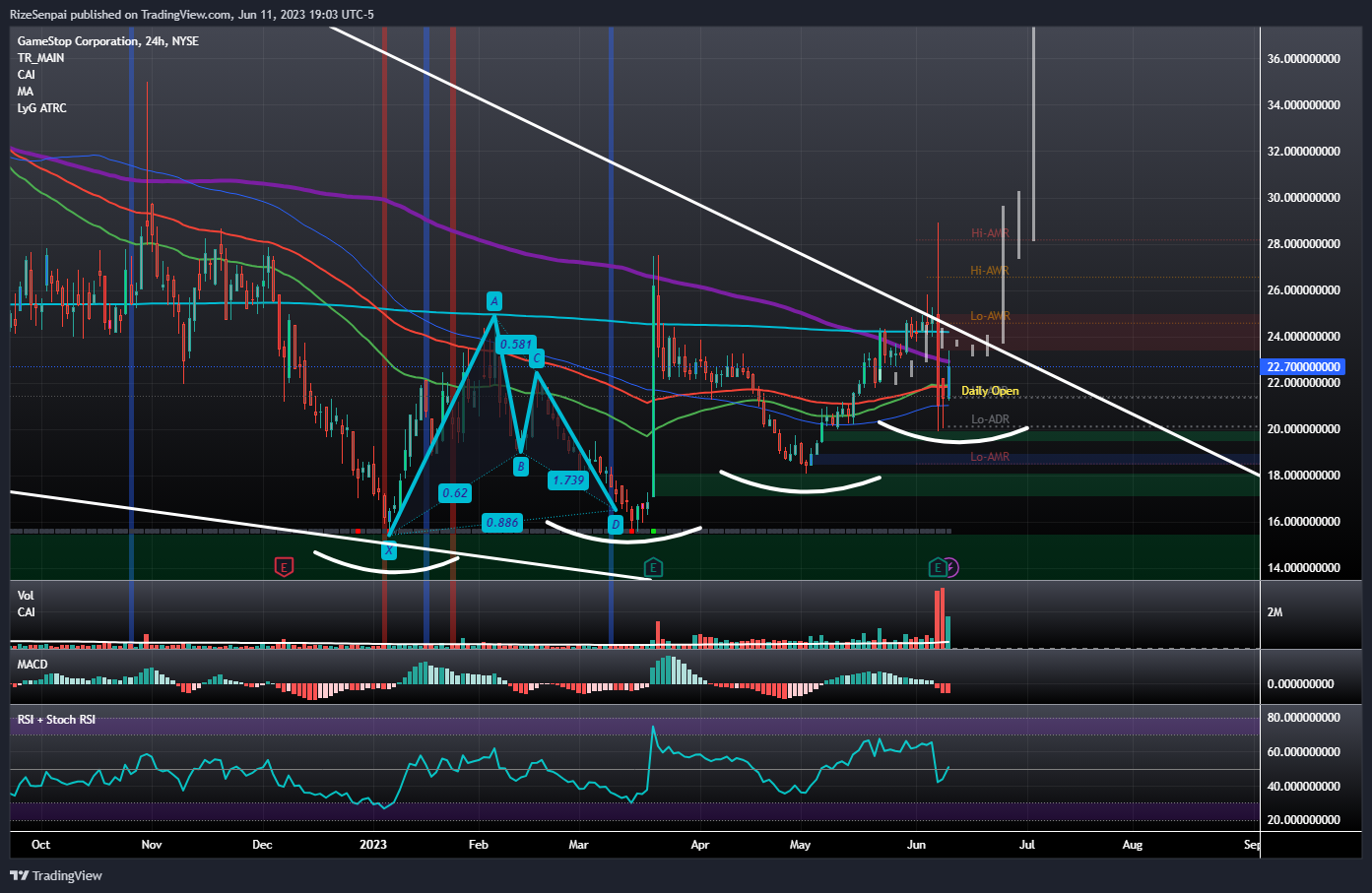The height and width of the screenshot is (893, 1372).
Task: Click the Dec label on the time axis
Action: point(262,845)
